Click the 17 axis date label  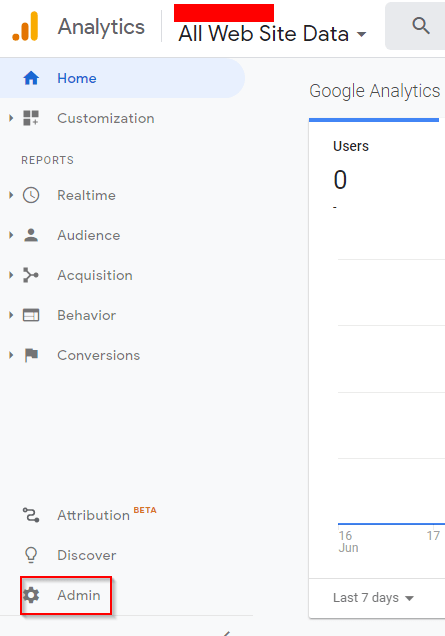433,536
